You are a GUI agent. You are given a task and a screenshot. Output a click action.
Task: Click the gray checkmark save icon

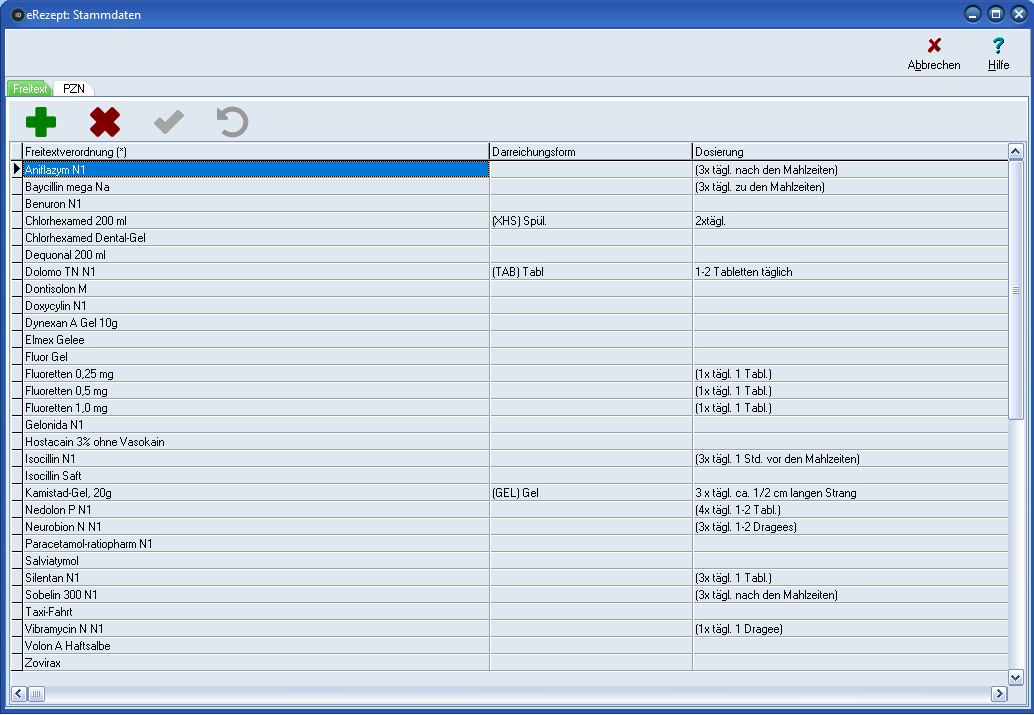coord(169,122)
